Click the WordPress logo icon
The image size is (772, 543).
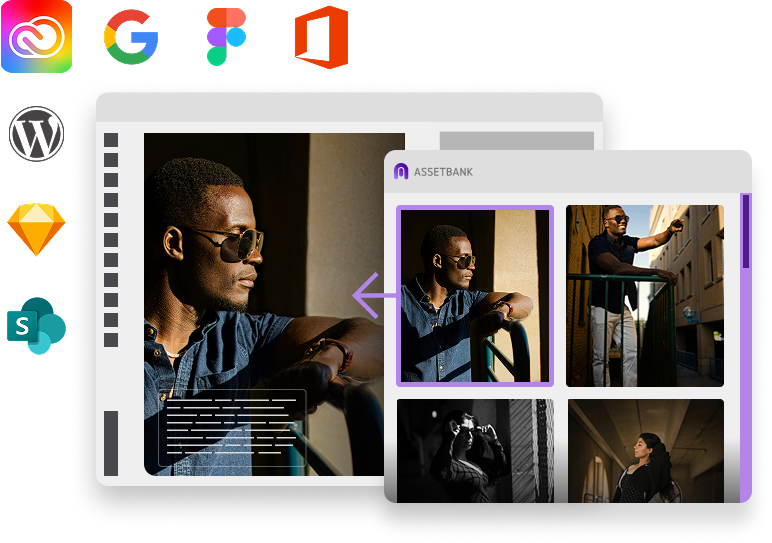36,133
